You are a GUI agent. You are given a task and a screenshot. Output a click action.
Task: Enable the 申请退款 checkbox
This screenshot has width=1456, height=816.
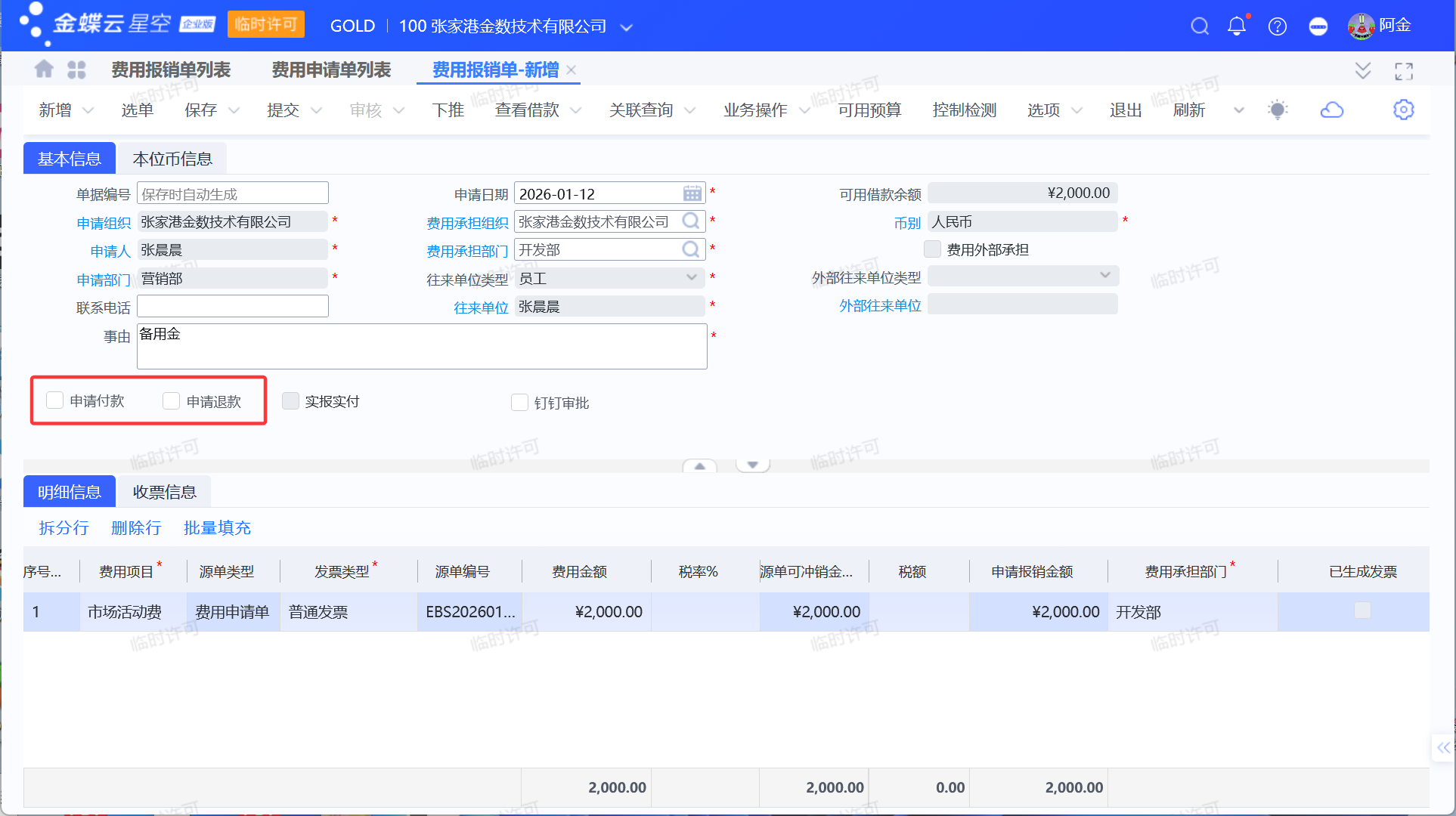172,400
